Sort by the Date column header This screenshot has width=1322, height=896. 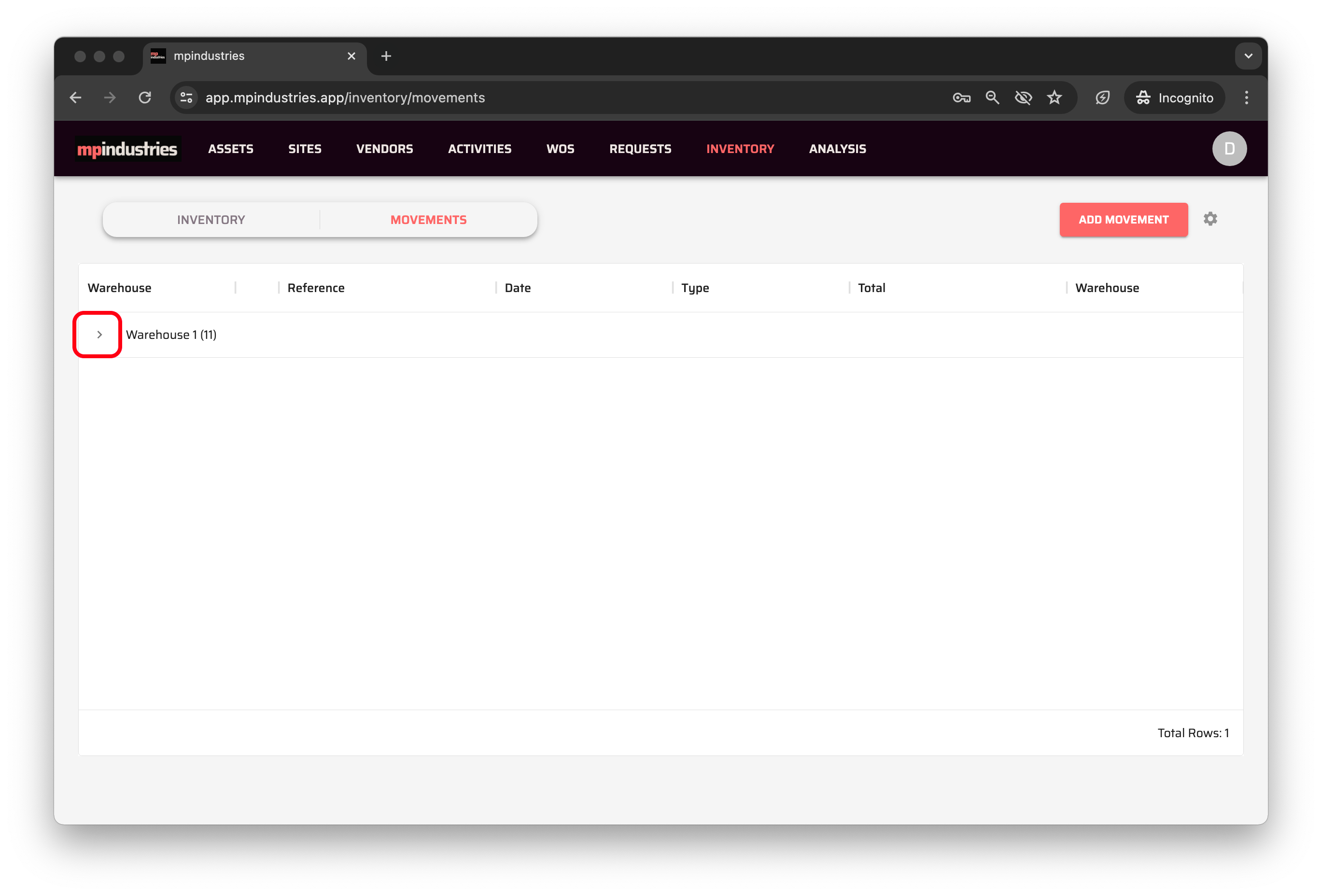517,288
